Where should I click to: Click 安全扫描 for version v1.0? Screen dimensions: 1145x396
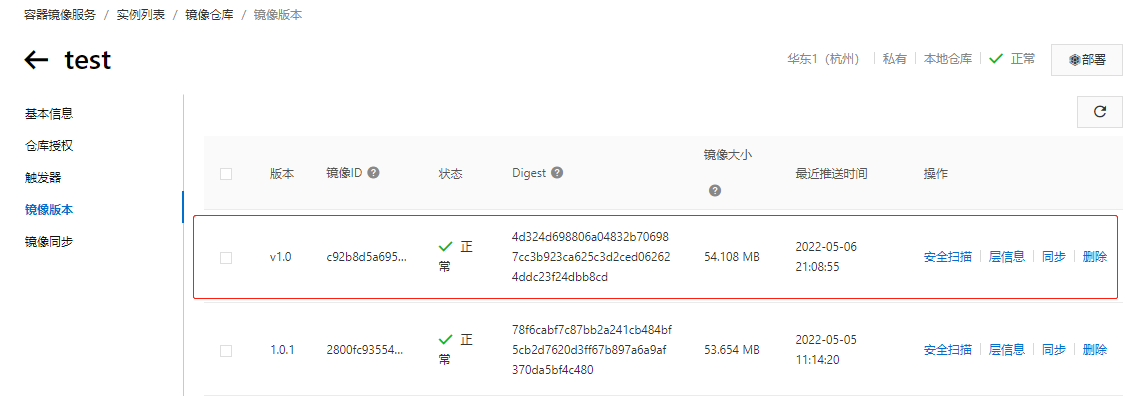click(948, 256)
